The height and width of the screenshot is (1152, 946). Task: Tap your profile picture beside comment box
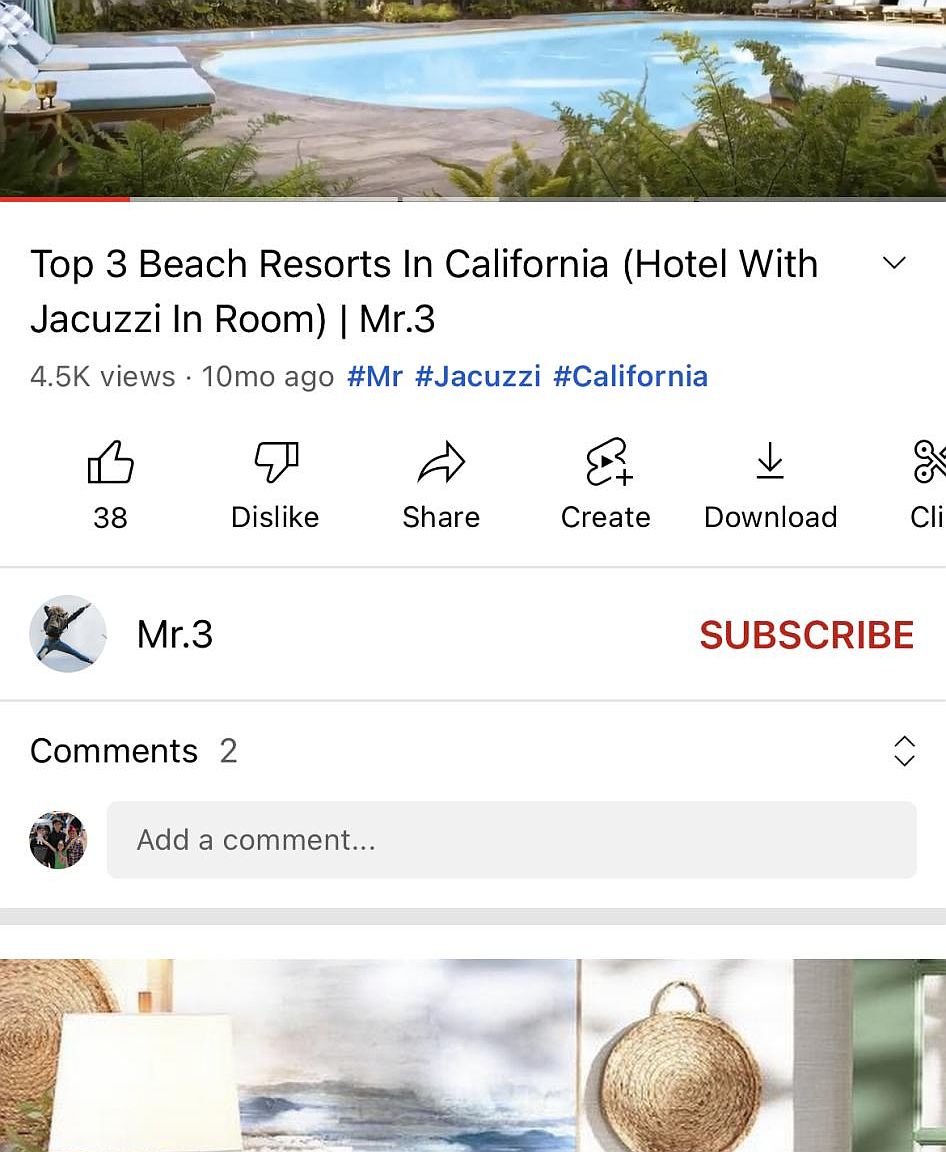[x=58, y=840]
